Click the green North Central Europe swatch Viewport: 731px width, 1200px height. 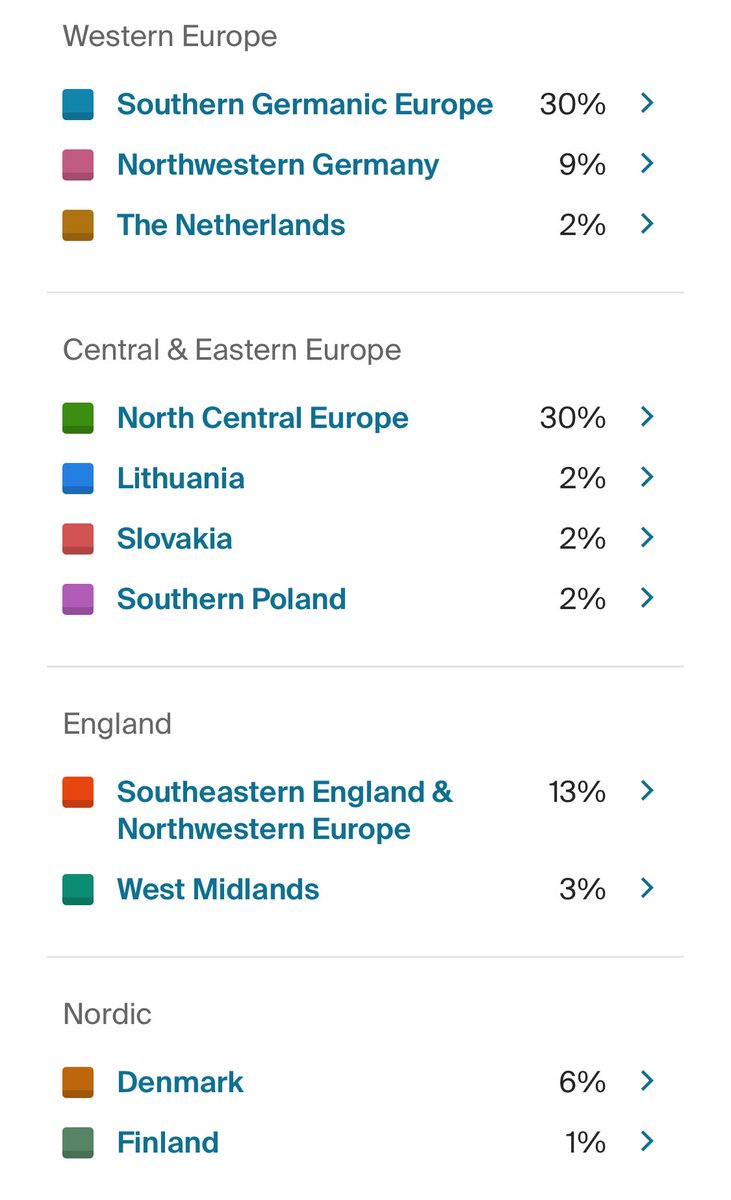coord(78,418)
